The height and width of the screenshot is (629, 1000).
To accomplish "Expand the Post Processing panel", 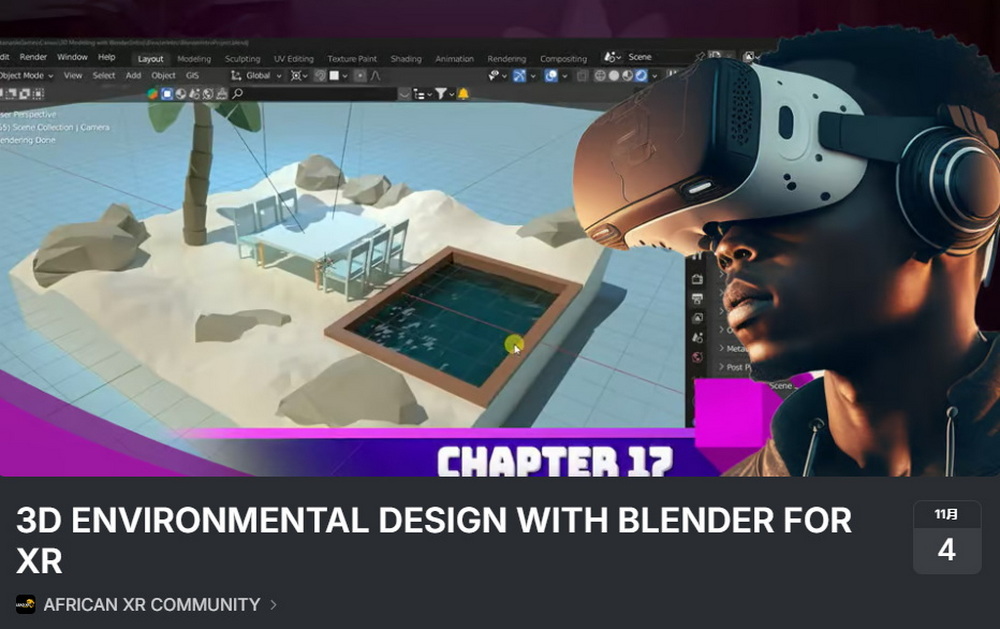I will [736, 367].
